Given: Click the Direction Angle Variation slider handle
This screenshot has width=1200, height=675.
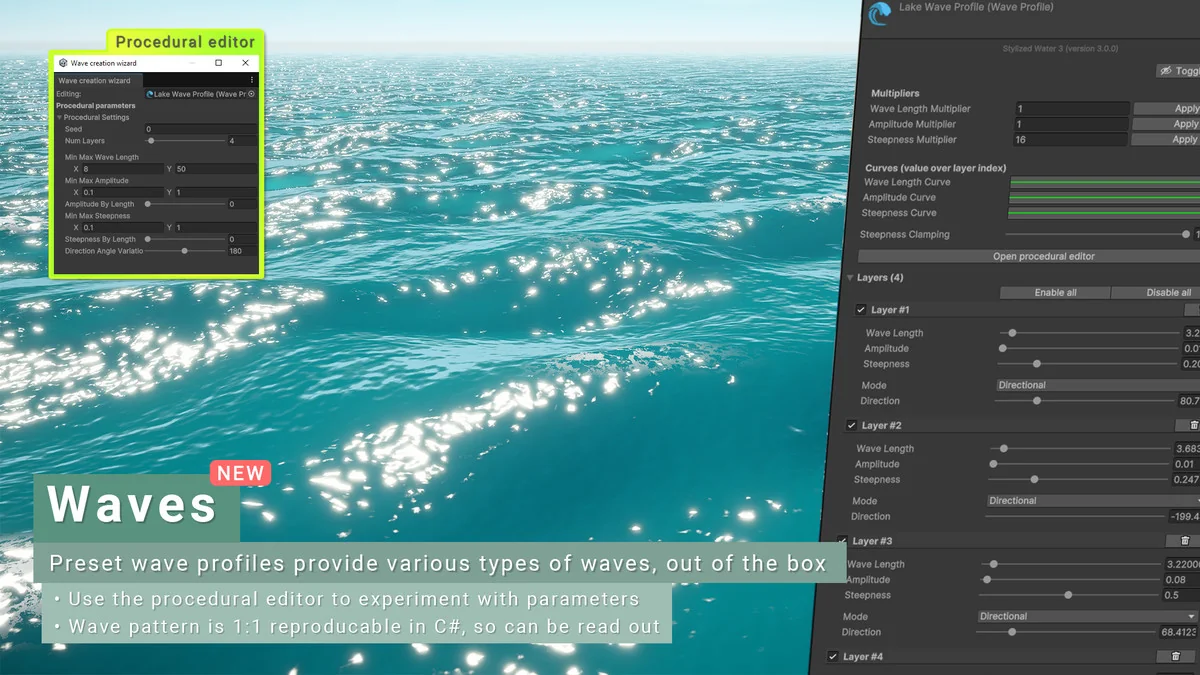Looking at the screenshot, I should click(184, 251).
